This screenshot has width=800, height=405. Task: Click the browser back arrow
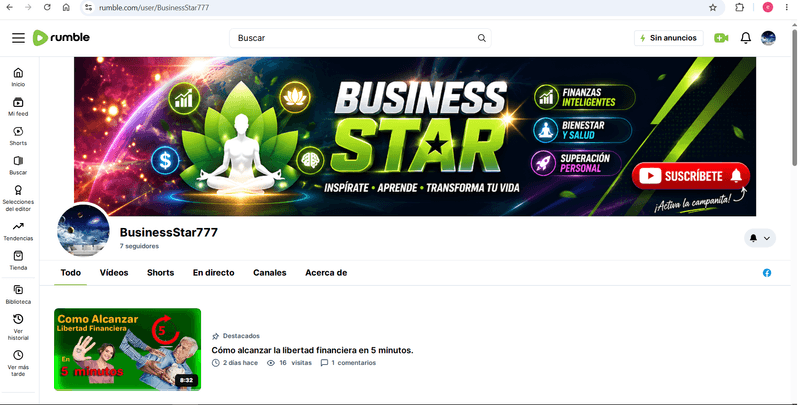[9, 8]
